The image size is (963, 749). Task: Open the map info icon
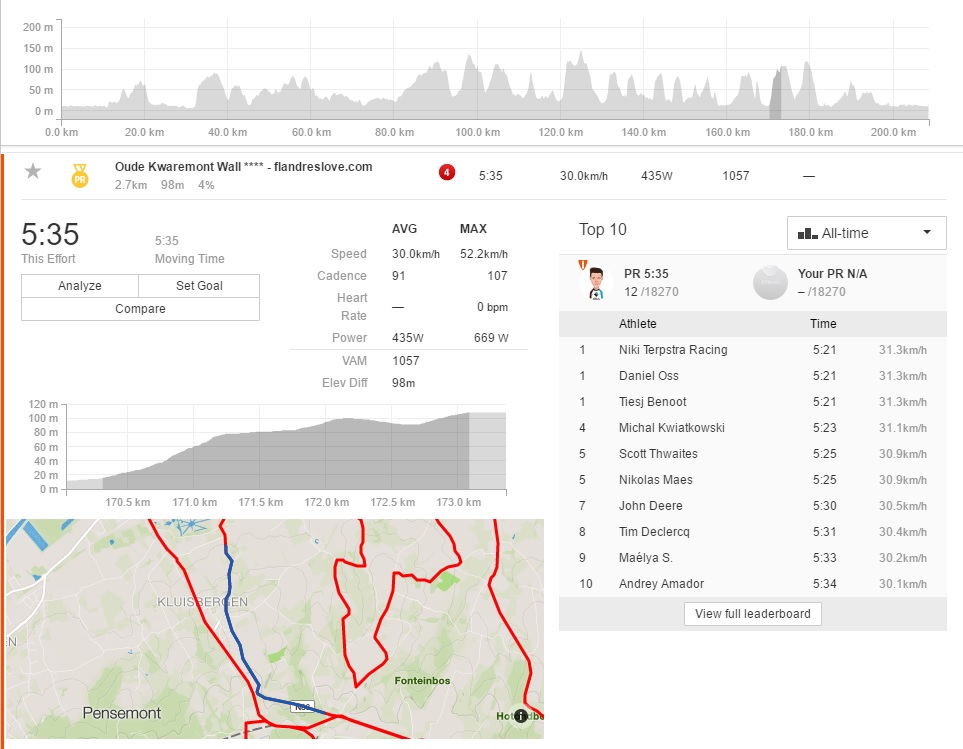(x=520, y=716)
